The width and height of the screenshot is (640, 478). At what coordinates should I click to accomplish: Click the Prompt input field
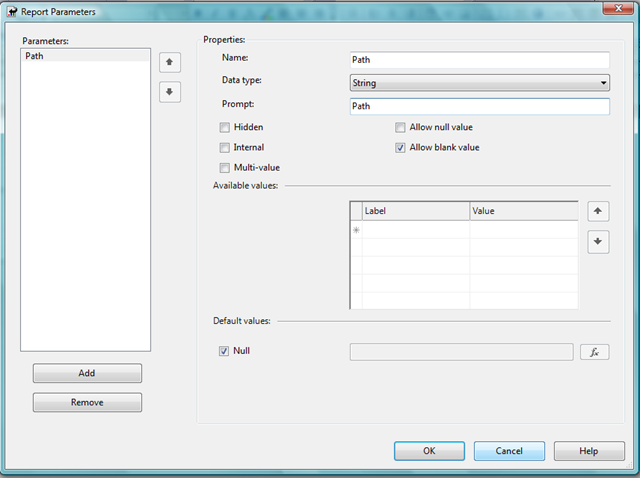(480, 106)
